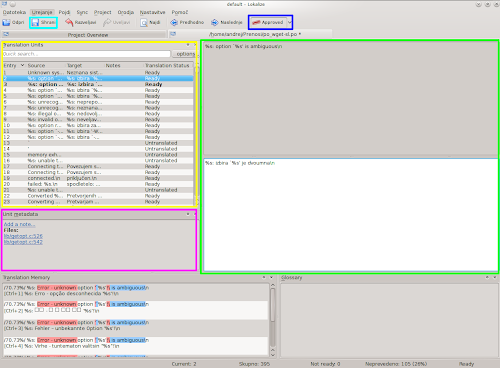Screen dimensions: 500x368
Task: Open the Project menu
Action: click(x=102, y=12)
